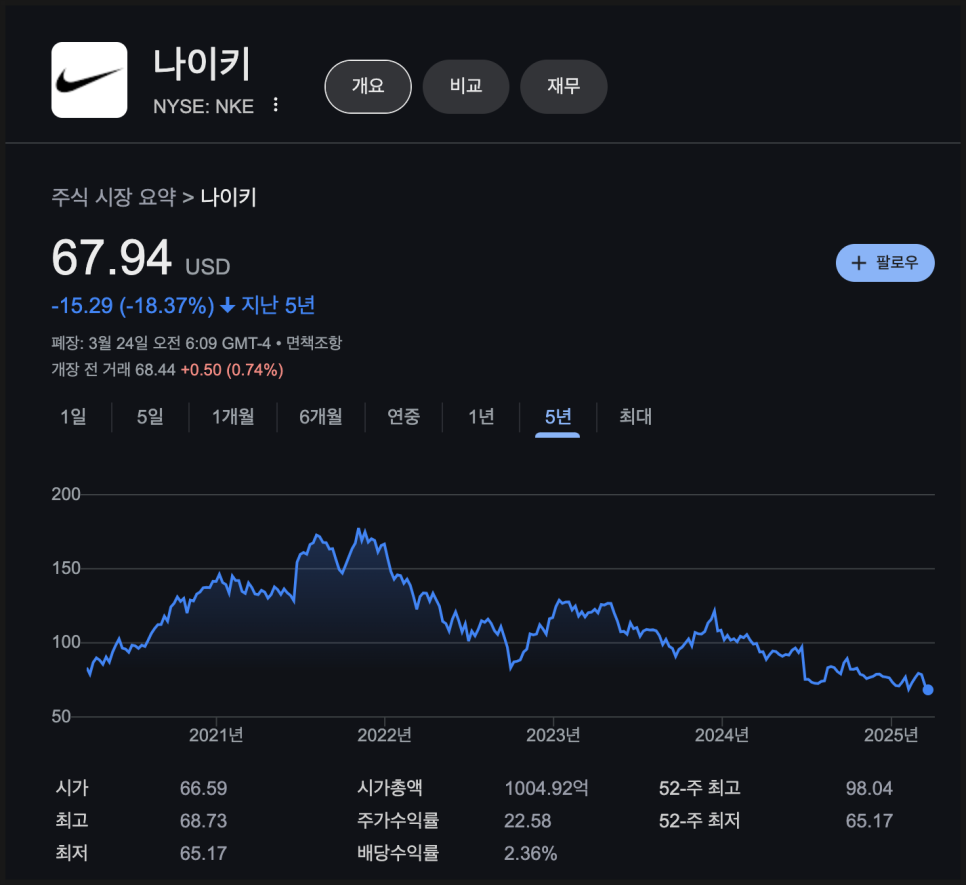Select the 5일 chart range

pos(150,417)
